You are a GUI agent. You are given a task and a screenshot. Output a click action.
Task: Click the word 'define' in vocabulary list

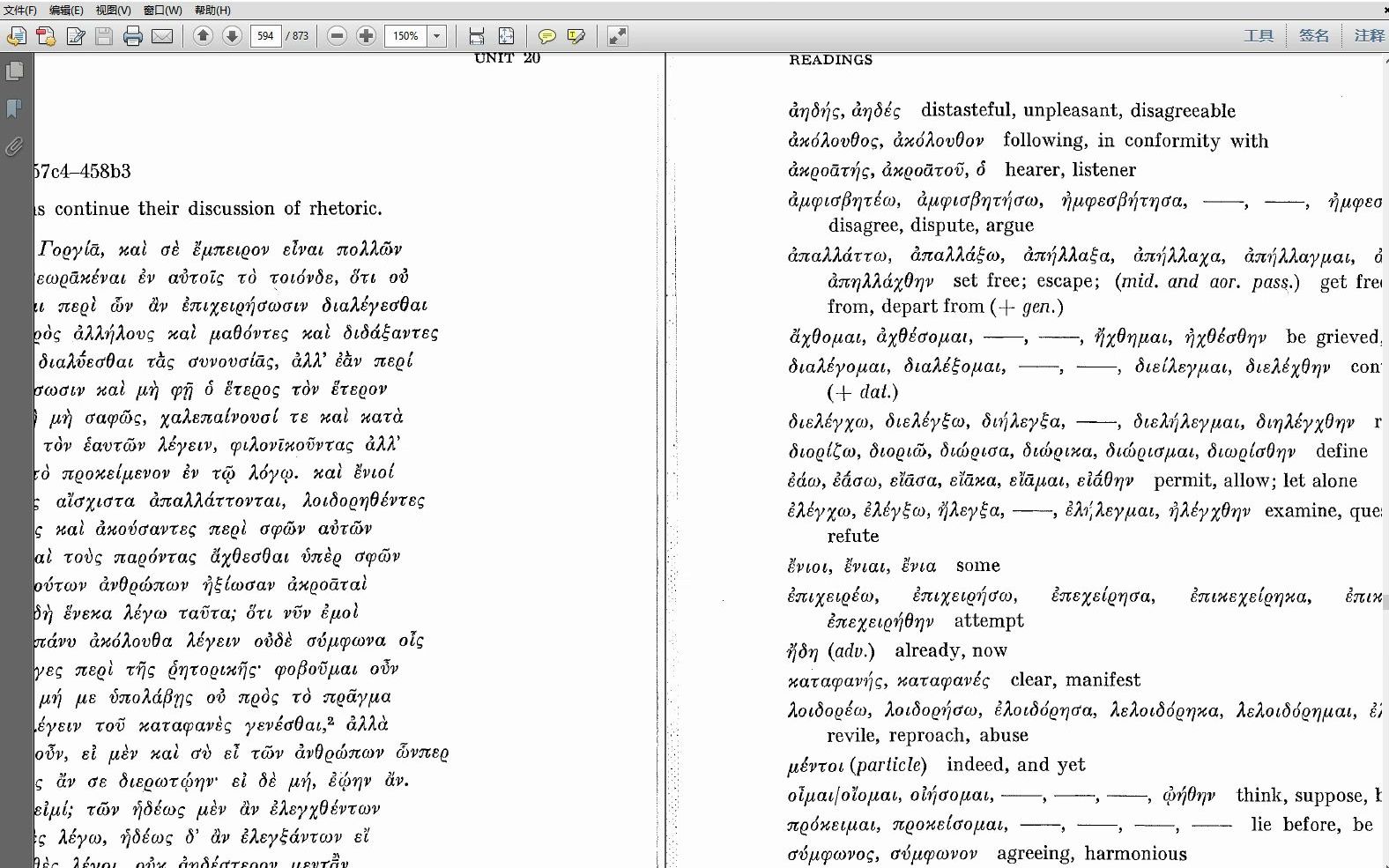point(1341,451)
